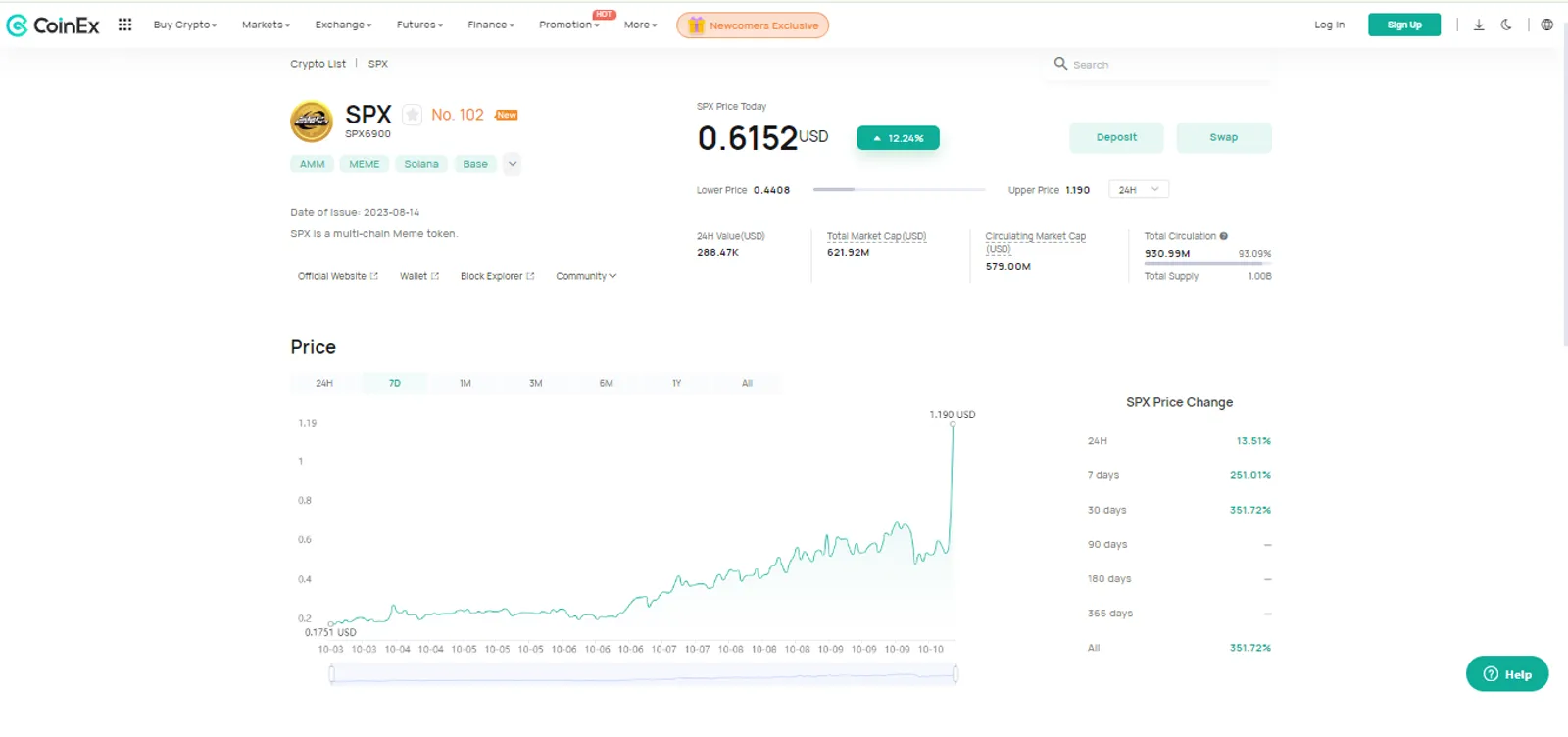
Task: Open More dropdown menu
Action: [641, 25]
